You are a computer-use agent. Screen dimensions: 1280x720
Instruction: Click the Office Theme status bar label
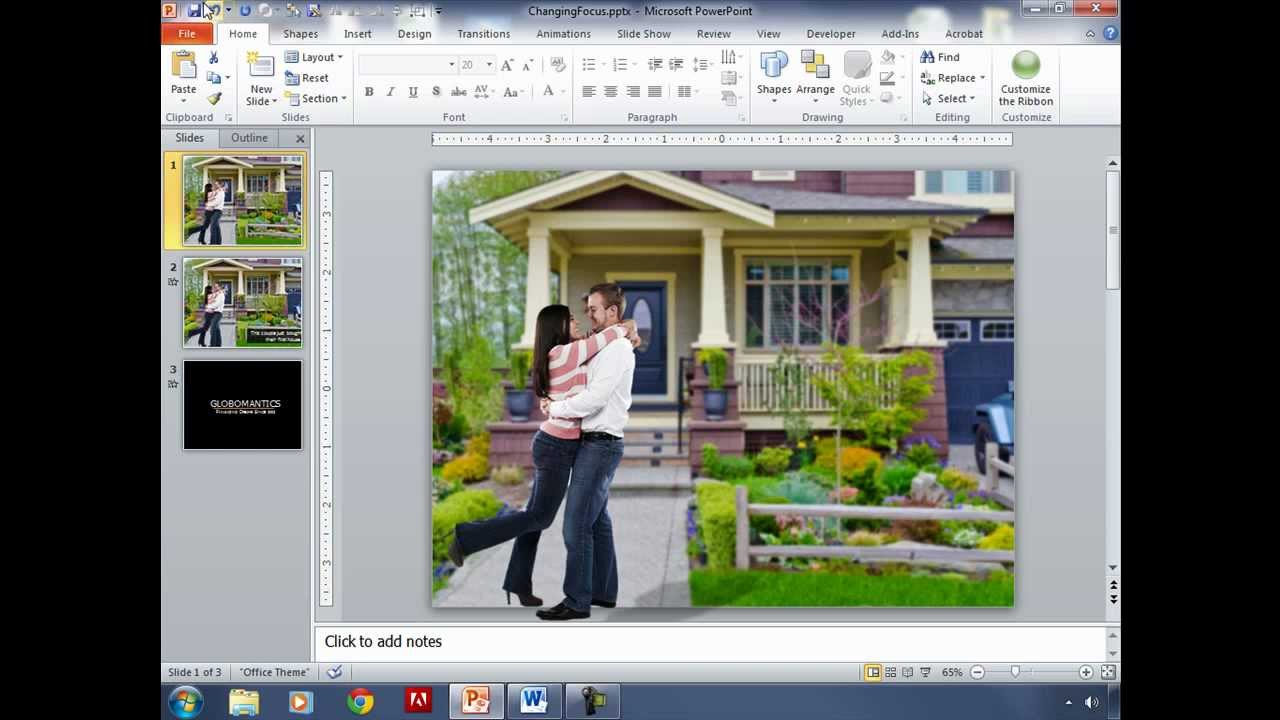275,672
